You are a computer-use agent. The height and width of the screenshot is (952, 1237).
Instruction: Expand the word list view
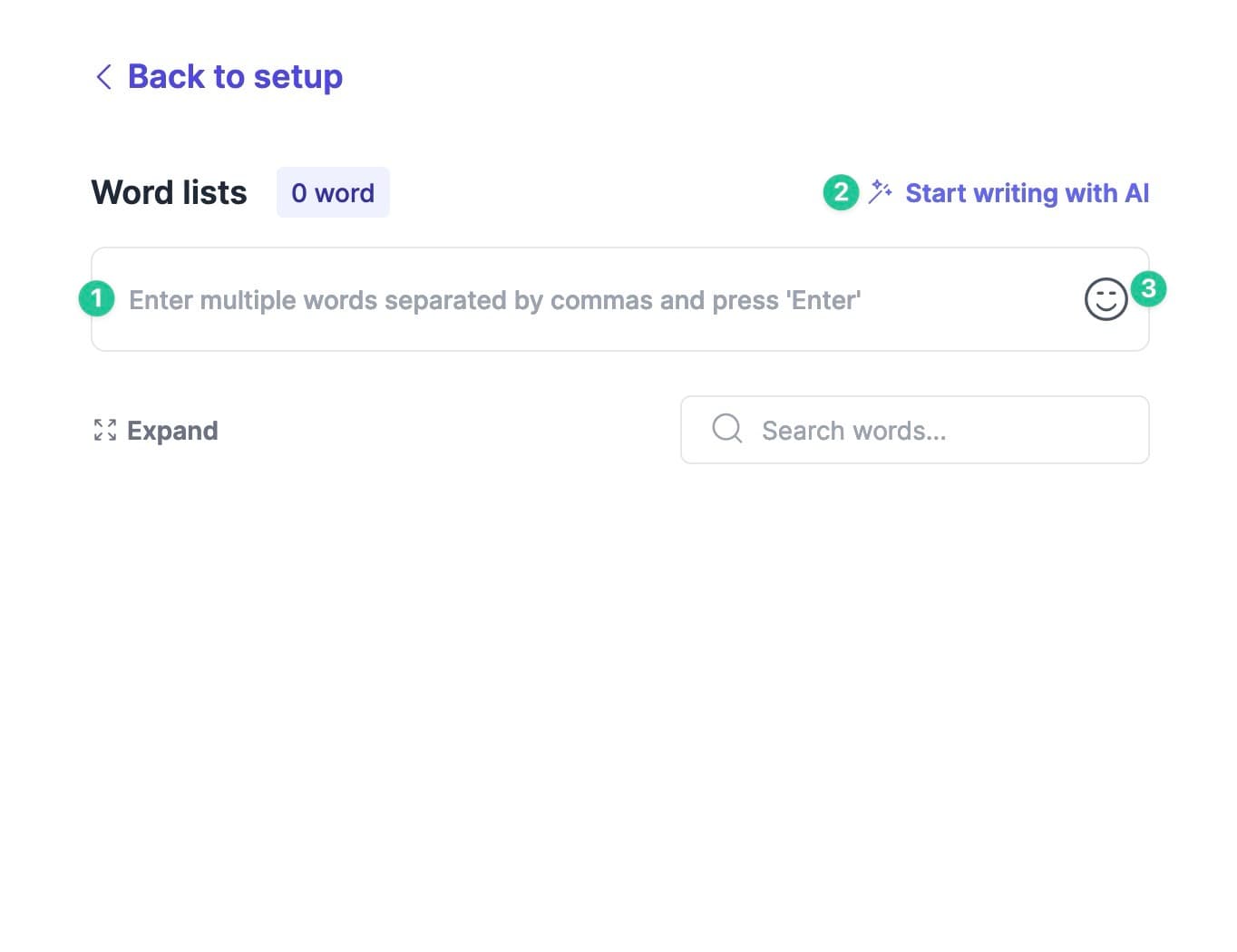coord(156,430)
